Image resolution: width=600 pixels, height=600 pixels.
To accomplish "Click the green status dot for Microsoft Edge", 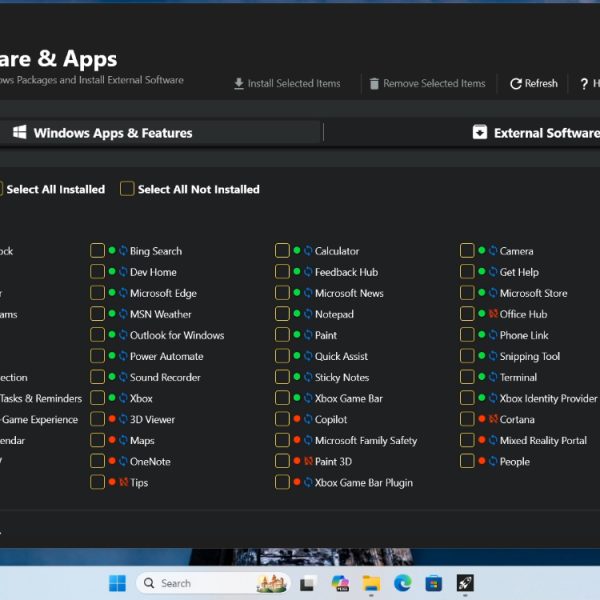I will pyautogui.click(x=112, y=292).
